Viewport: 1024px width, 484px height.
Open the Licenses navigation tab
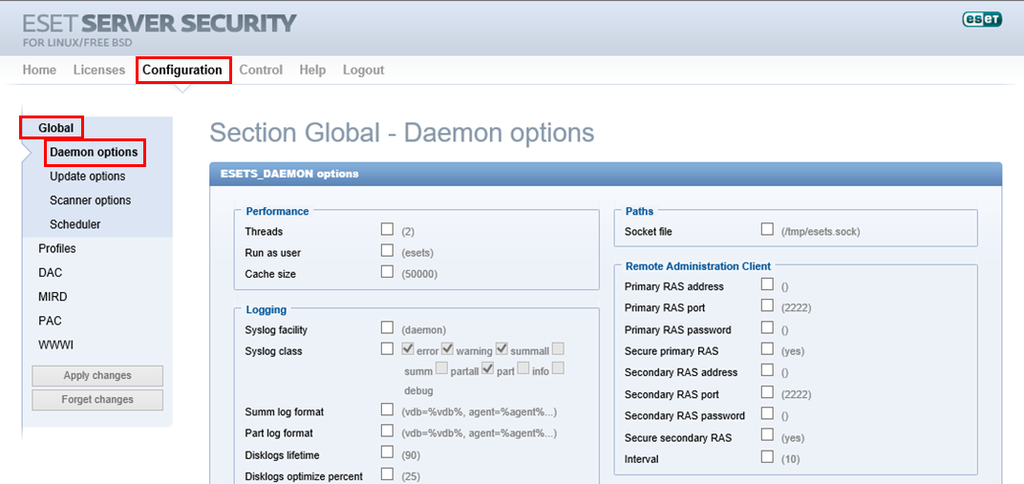click(x=99, y=70)
